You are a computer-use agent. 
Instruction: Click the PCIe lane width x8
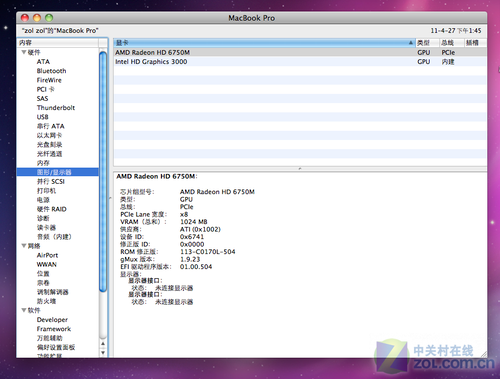point(184,214)
